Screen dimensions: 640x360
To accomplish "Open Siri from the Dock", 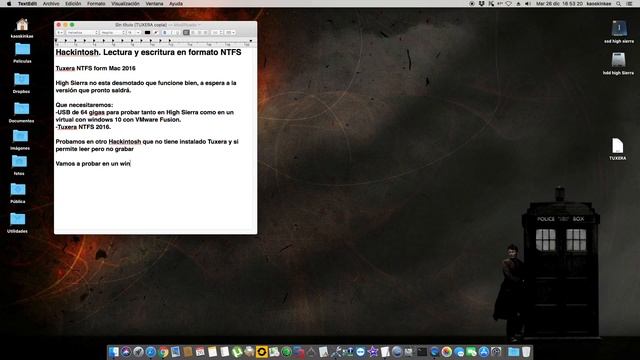I will (x=126, y=352).
